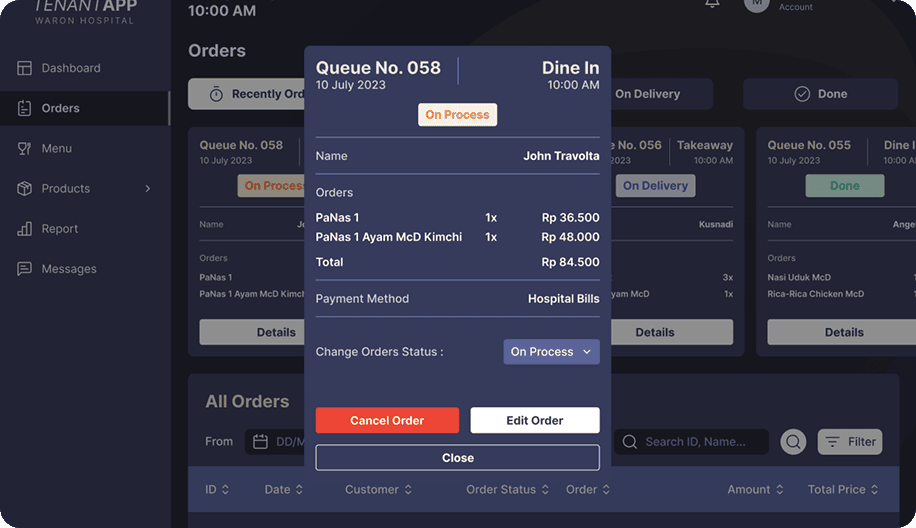916x528 pixels.
Task: Click the notification bell icon
Action: coord(712,4)
